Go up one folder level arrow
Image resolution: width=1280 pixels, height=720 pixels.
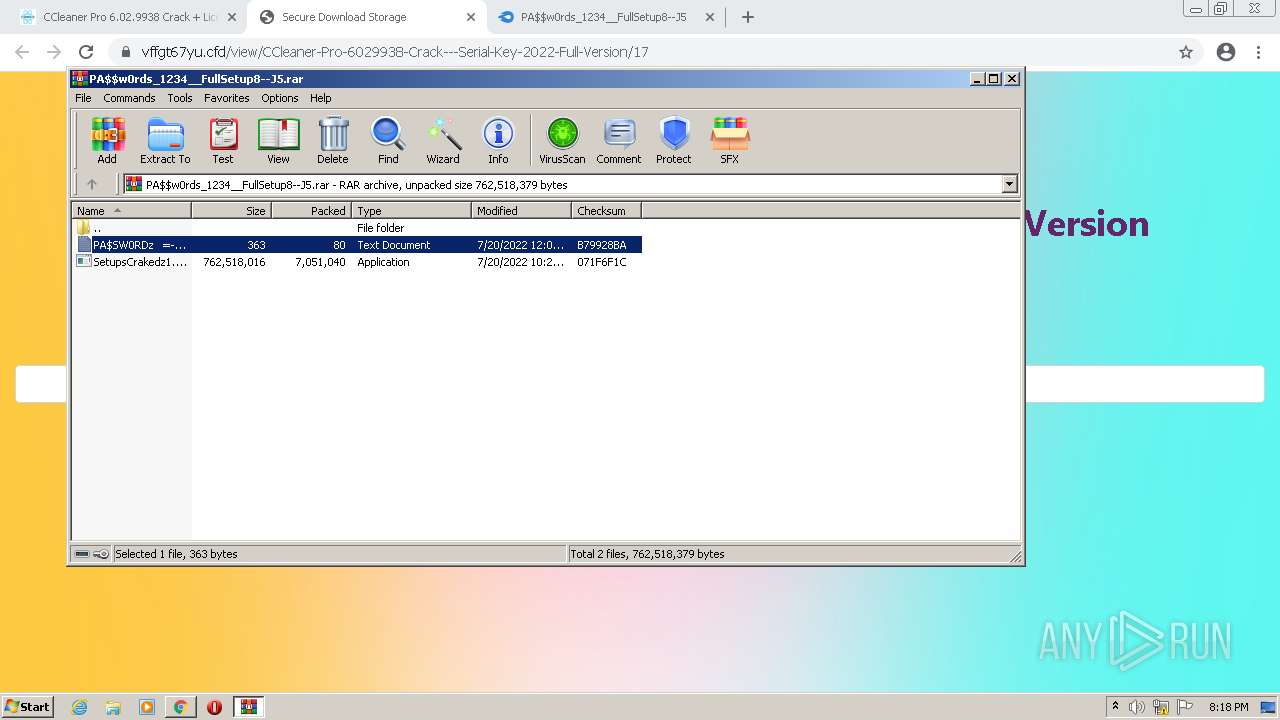[92, 184]
